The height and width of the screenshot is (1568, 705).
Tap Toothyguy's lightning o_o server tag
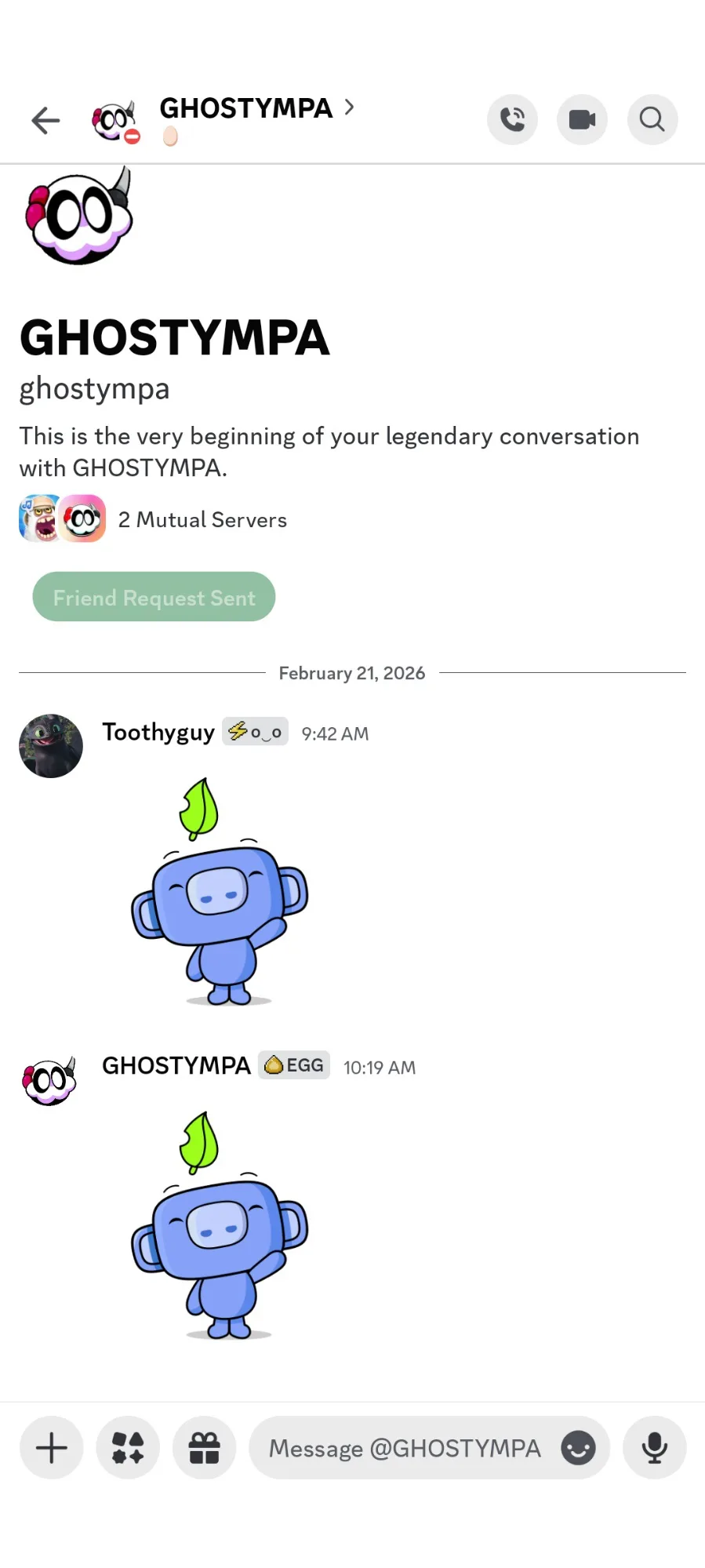(x=255, y=731)
